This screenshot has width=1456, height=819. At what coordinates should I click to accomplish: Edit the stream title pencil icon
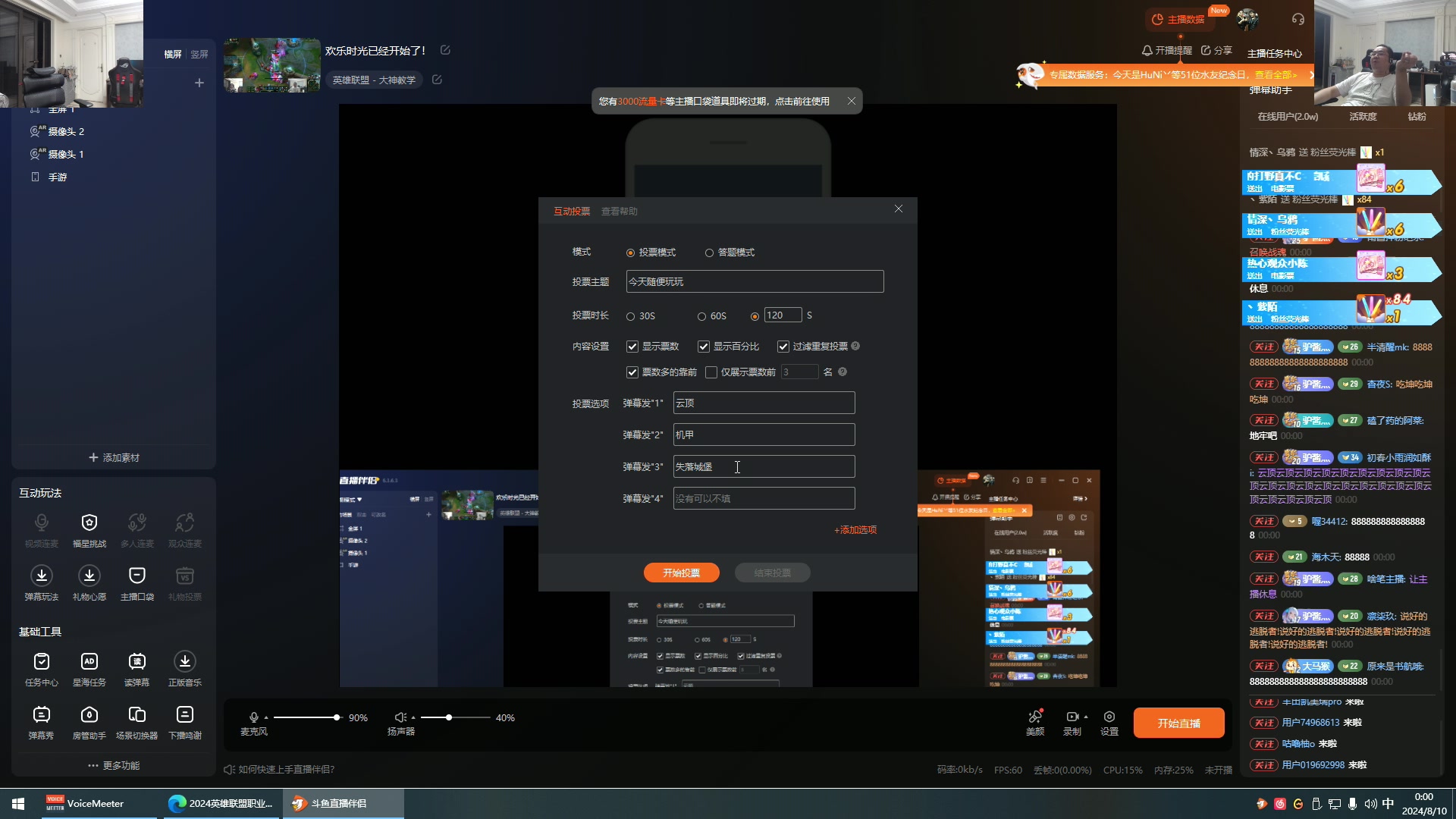click(445, 50)
